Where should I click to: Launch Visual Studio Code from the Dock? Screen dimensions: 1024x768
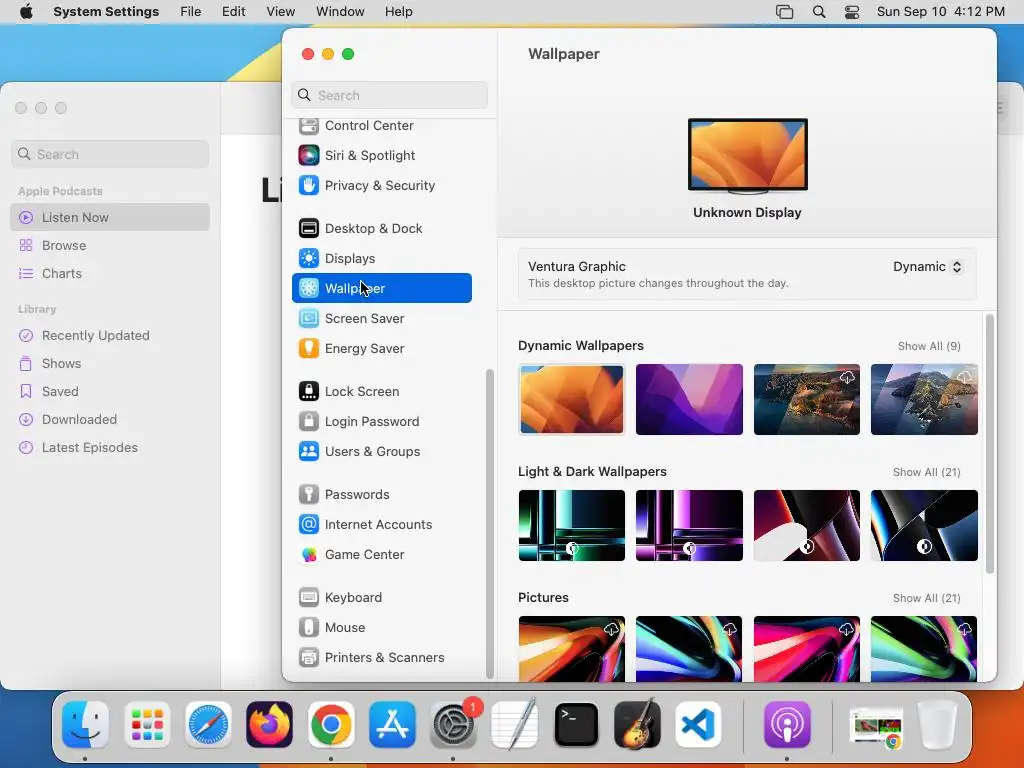point(698,724)
